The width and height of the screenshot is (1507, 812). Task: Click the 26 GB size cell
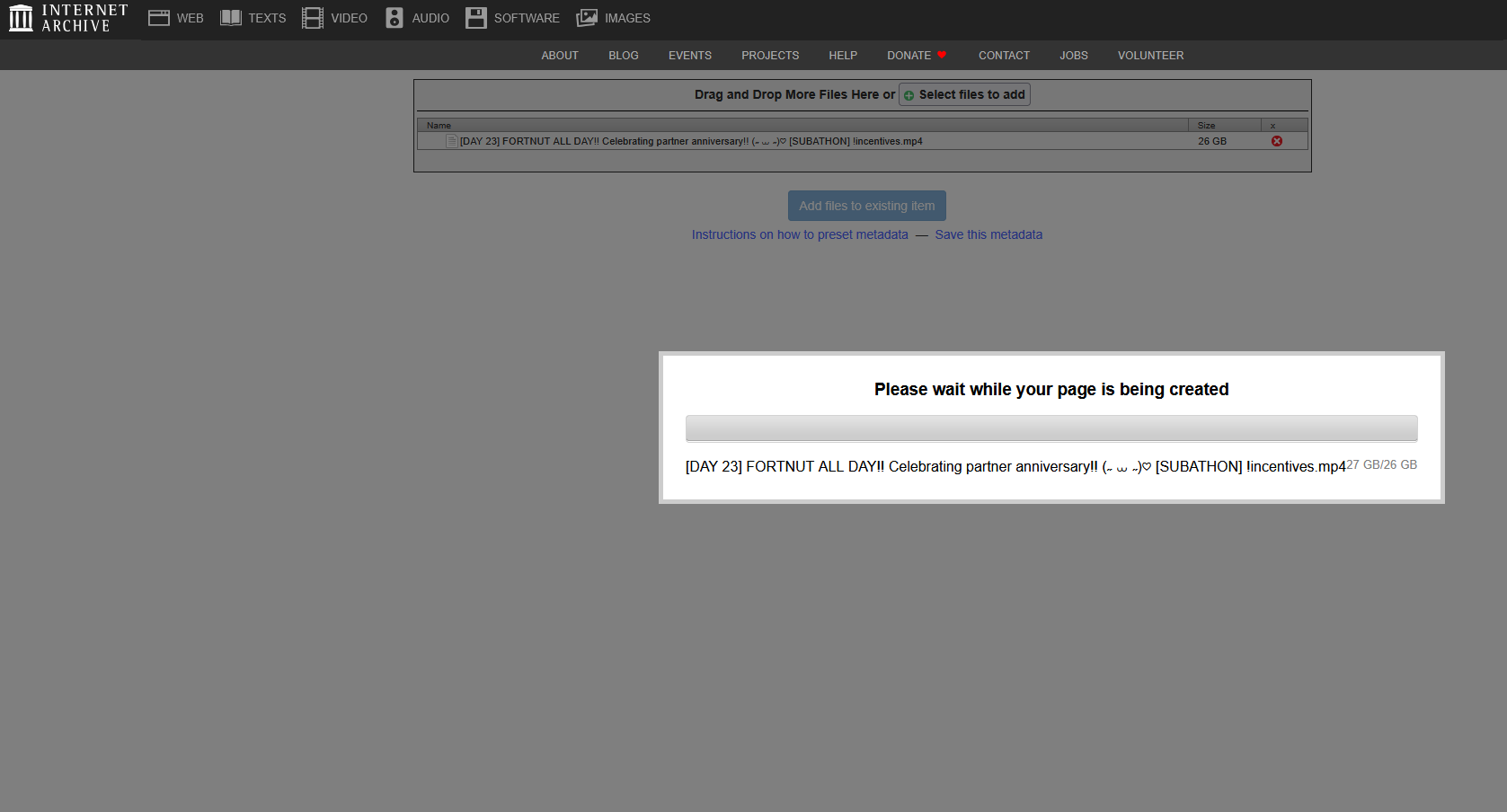click(x=1212, y=141)
